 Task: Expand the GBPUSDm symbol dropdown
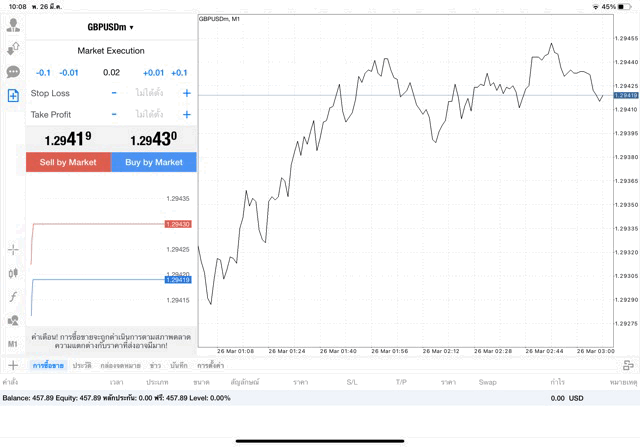point(110,27)
